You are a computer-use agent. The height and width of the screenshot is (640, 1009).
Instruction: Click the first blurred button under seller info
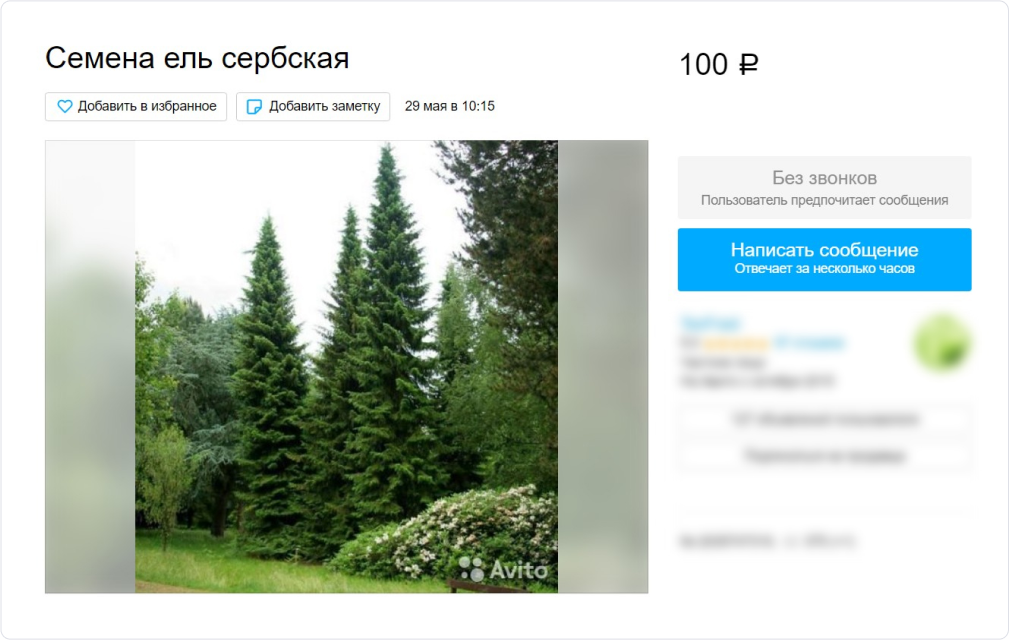824,419
